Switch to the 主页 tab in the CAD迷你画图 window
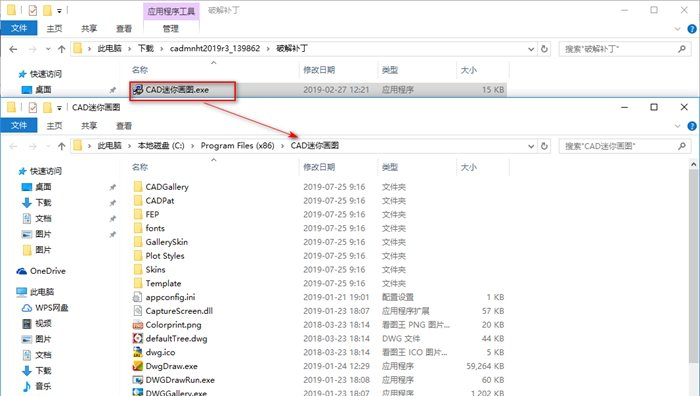This screenshot has width=700, height=411. coord(54,126)
